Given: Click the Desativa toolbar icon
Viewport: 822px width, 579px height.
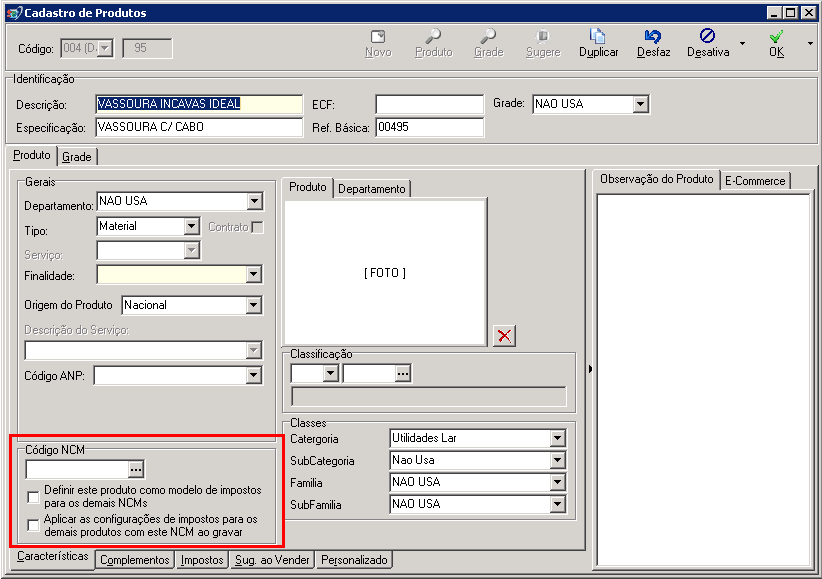Looking at the screenshot, I should coord(707,36).
